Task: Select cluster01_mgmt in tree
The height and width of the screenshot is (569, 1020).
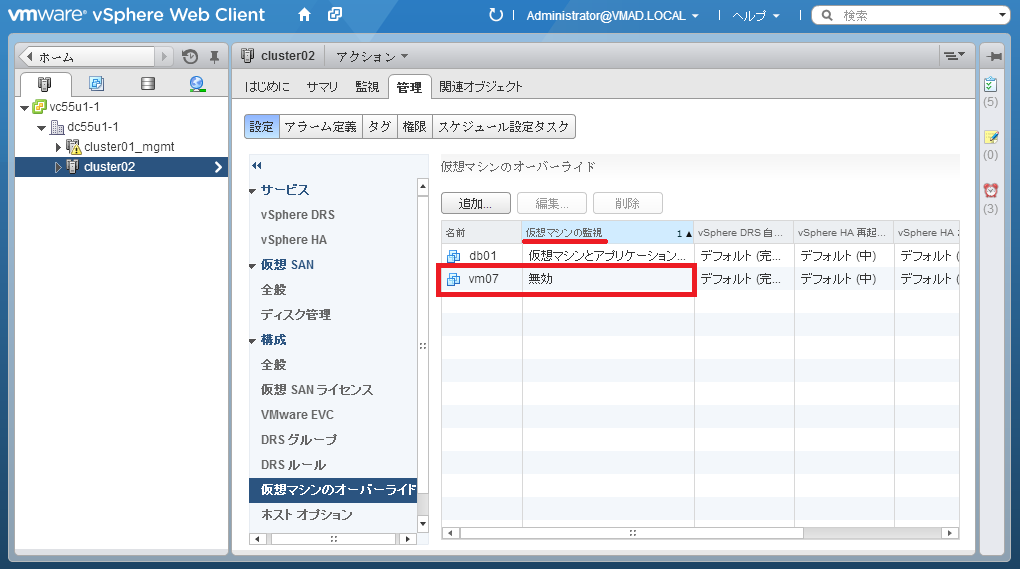Action: tap(129, 147)
